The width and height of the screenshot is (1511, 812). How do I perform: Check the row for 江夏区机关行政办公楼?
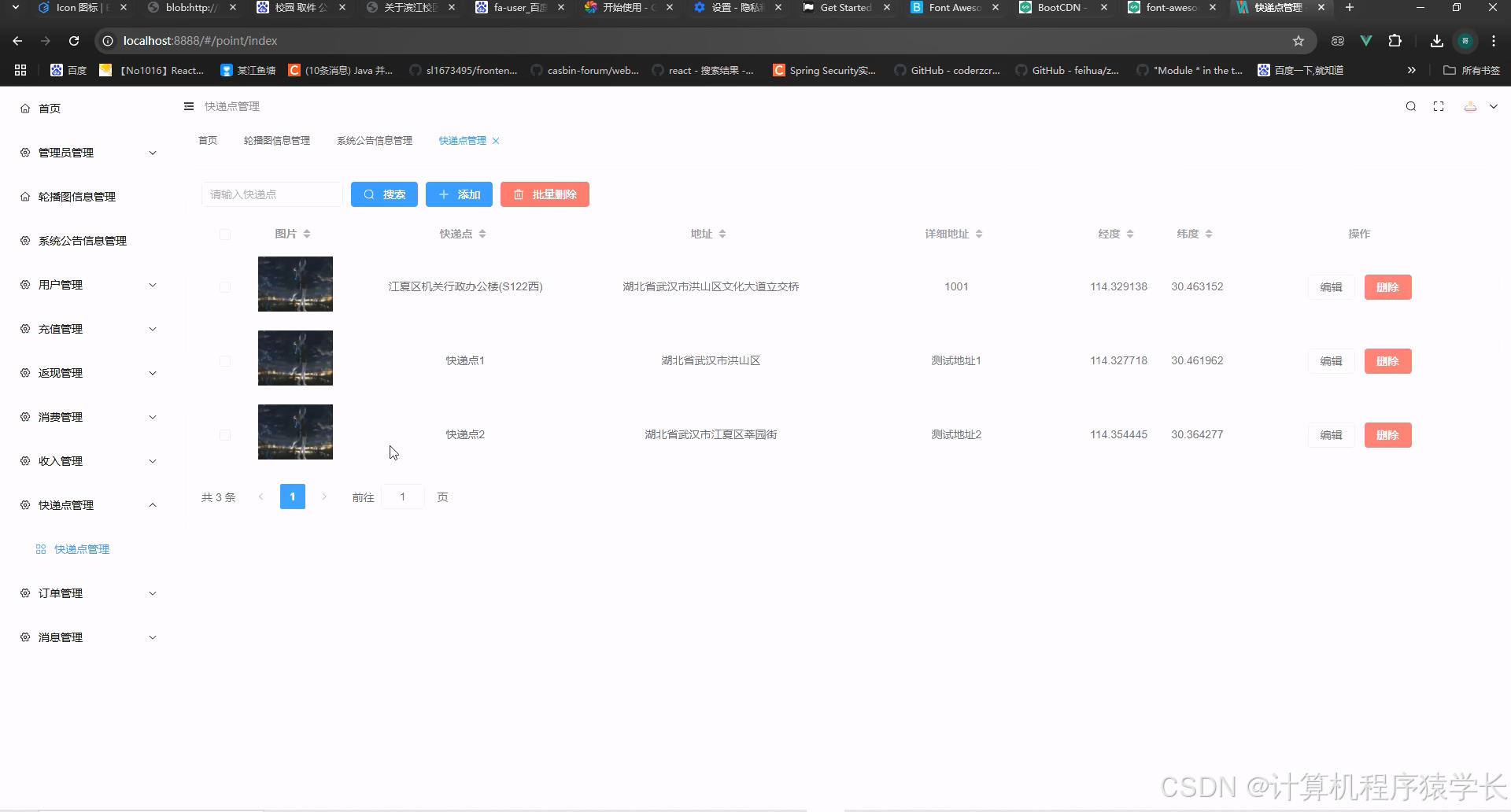[x=225, y=287]
